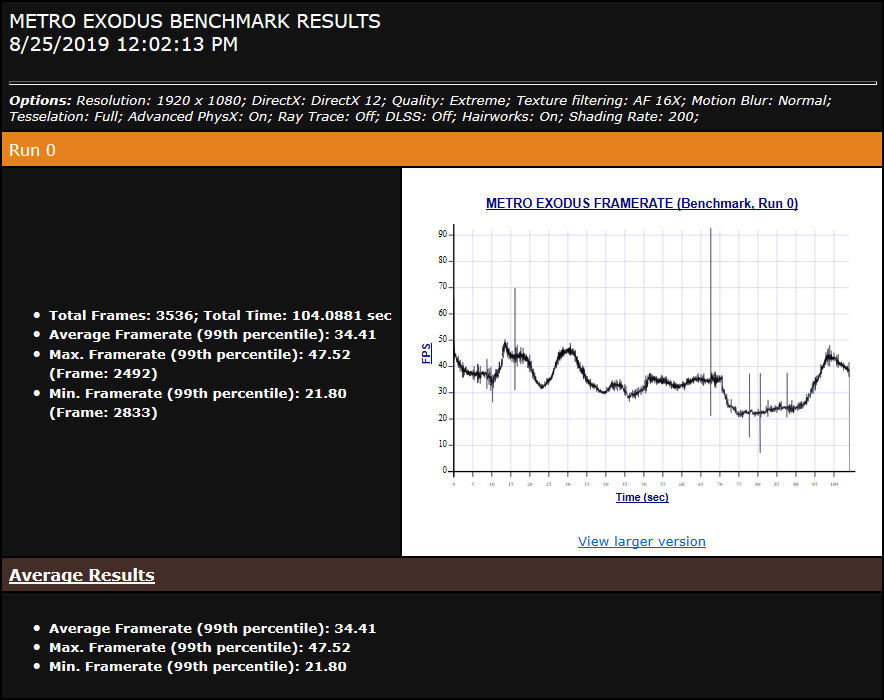
Task: Select Average Framerate 34.41 under Average Results
Action: tap(213, 628)
